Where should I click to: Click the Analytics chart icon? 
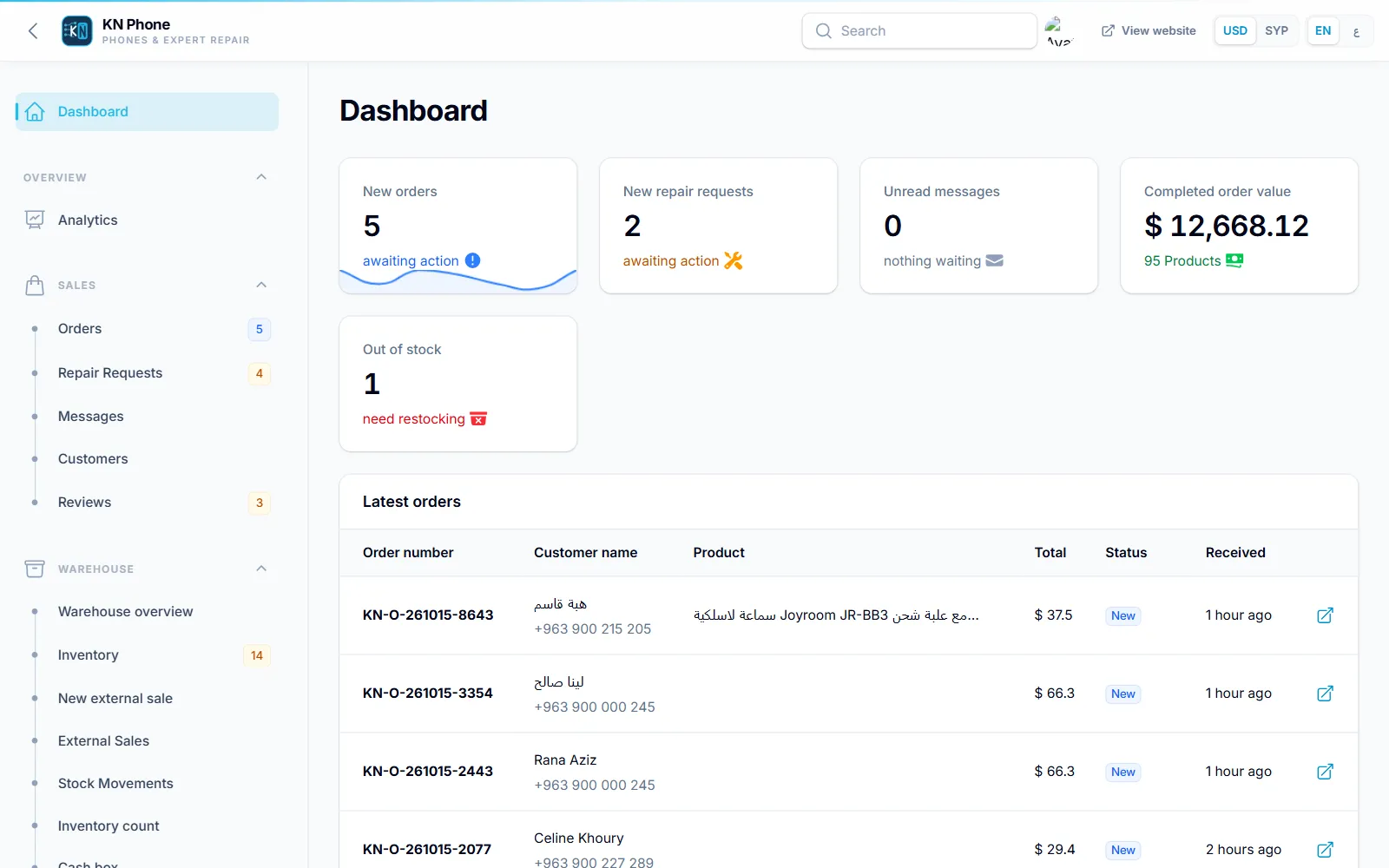click(x=35, y=220)
